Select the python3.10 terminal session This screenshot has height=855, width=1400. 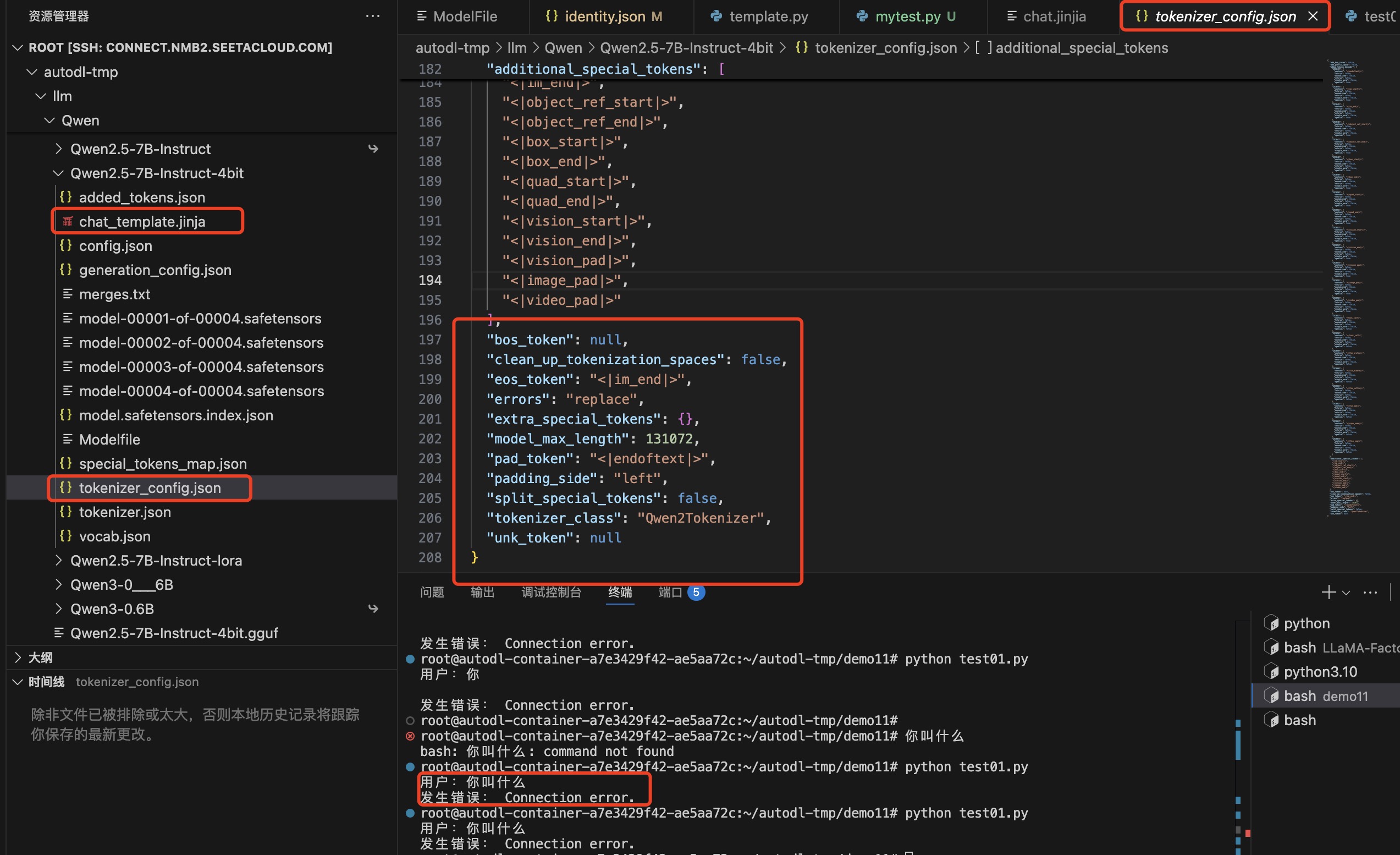[1320, 671]
